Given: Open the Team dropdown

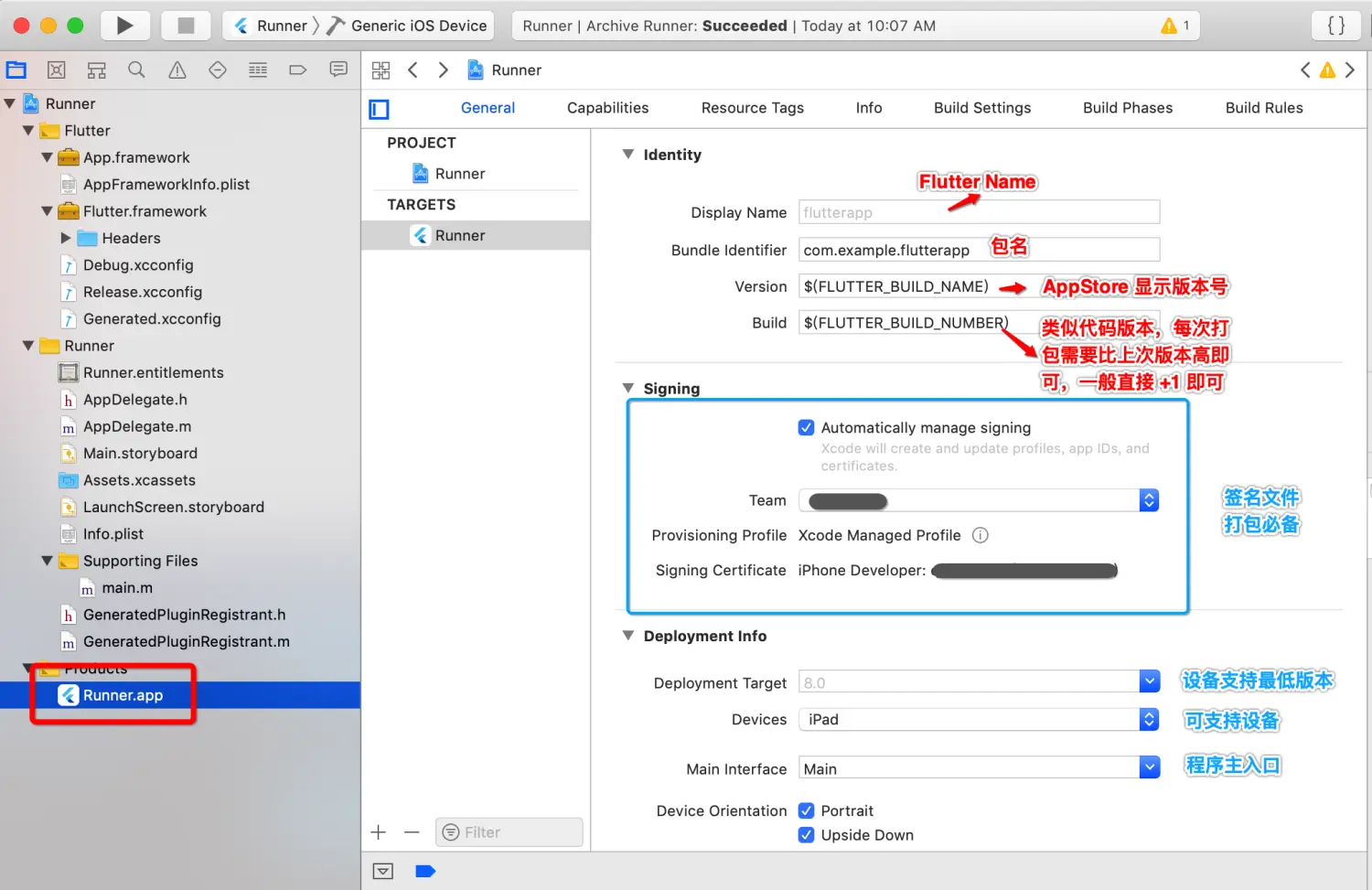Looking at the screenshot, I should point(979,500).
